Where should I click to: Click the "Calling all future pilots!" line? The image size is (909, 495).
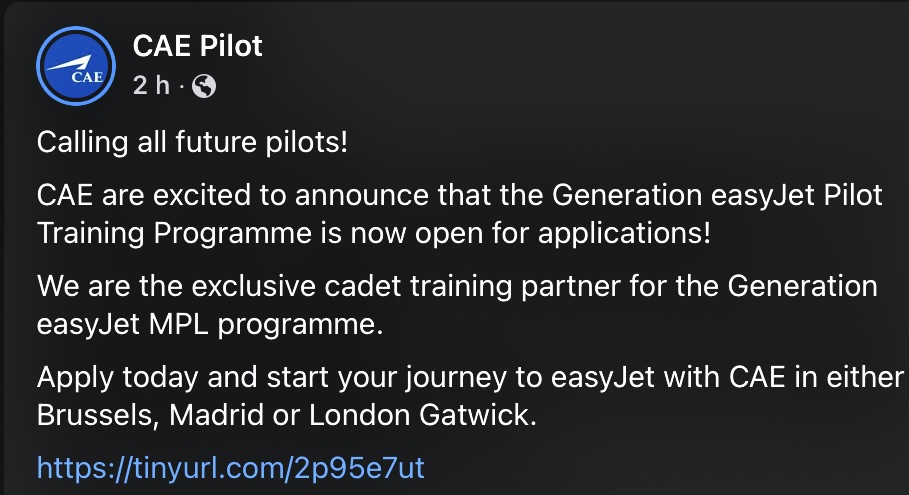coord(192,142)
